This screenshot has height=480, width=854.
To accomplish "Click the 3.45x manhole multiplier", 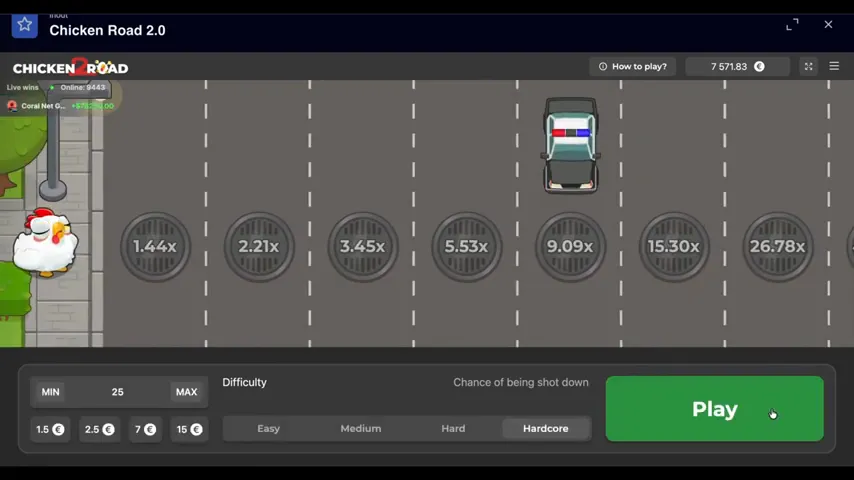I will click(363, 246).
